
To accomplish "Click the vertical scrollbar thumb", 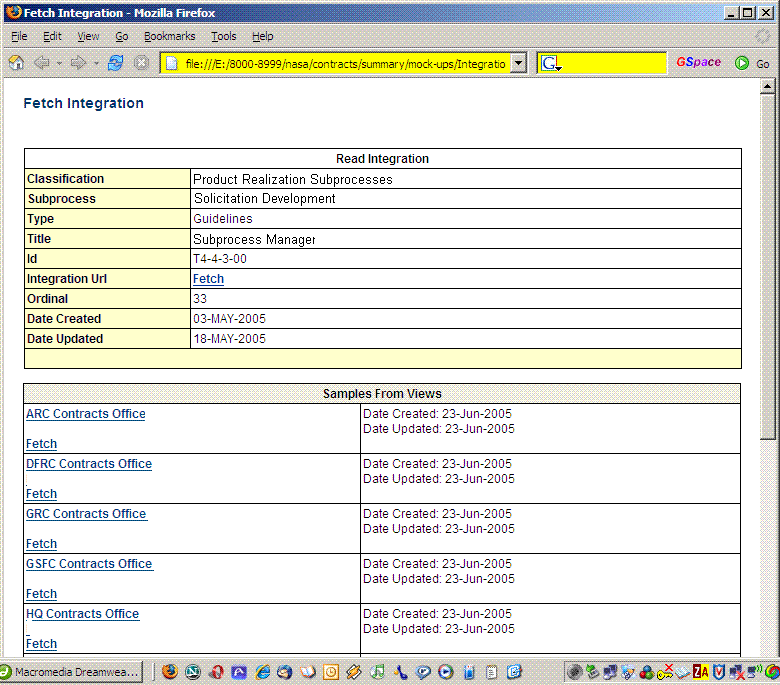I will [x=767, y=267].
